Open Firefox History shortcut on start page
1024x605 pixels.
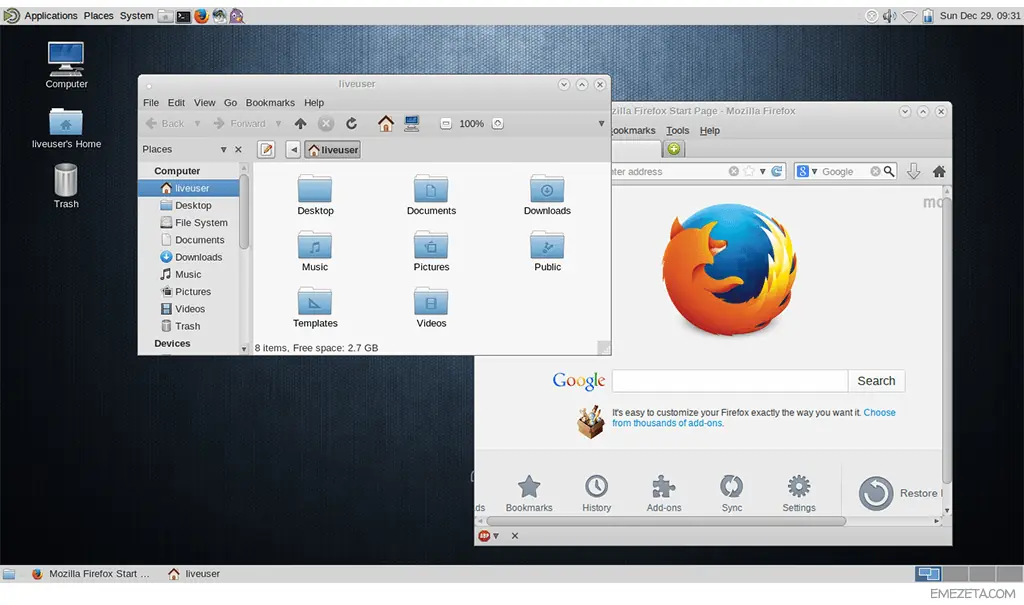tap(596, 493)
